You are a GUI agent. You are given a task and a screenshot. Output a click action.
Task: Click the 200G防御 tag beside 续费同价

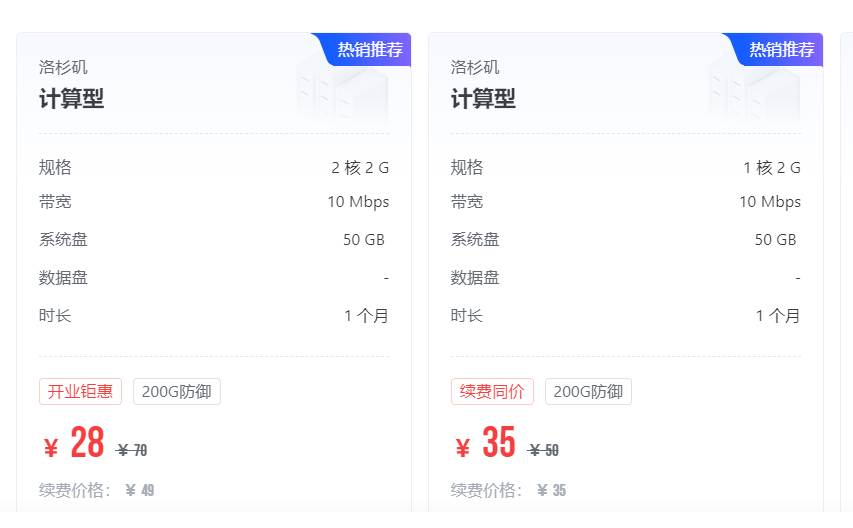point(589,392)
